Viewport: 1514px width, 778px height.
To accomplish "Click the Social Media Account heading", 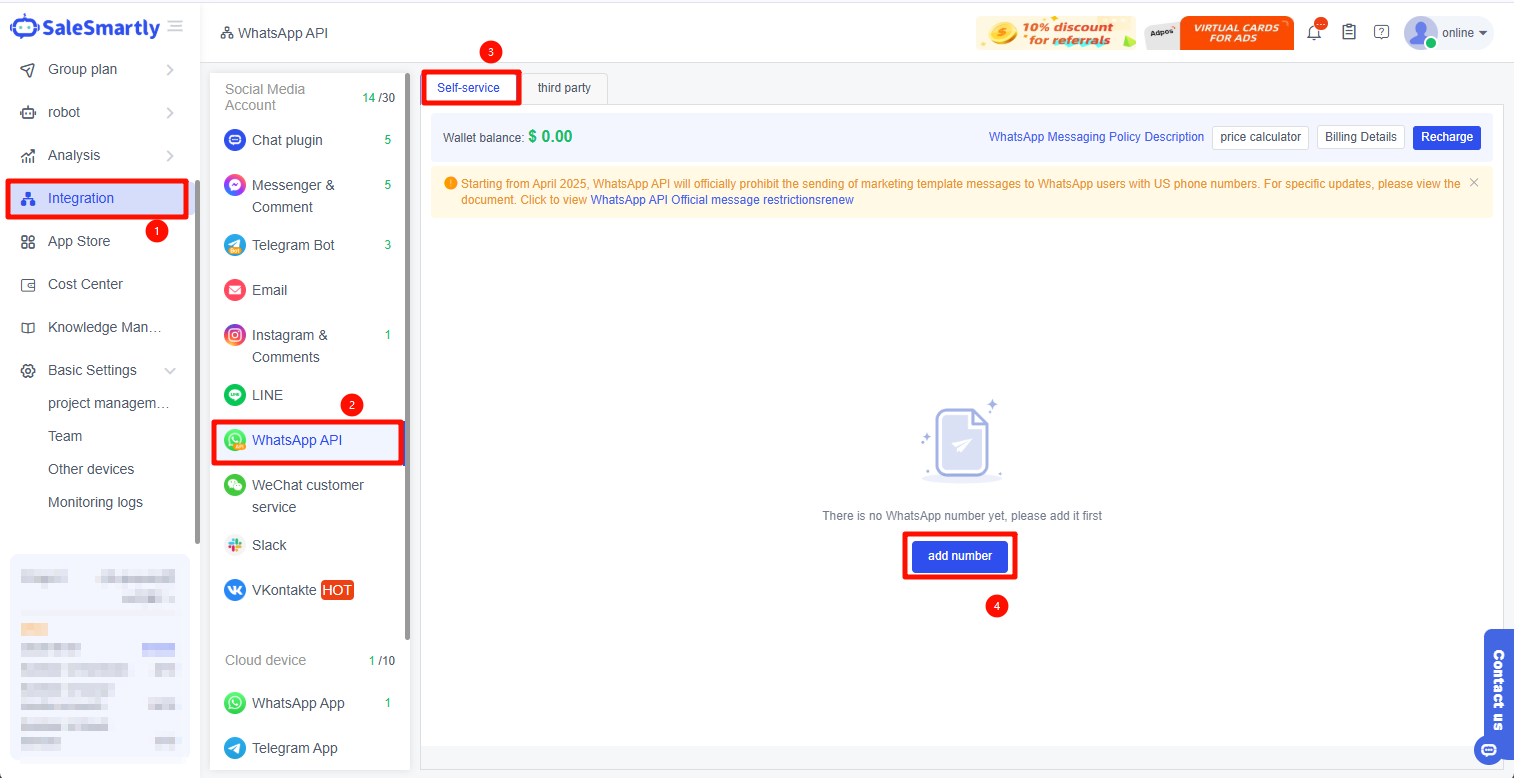I will pos(265,97).
